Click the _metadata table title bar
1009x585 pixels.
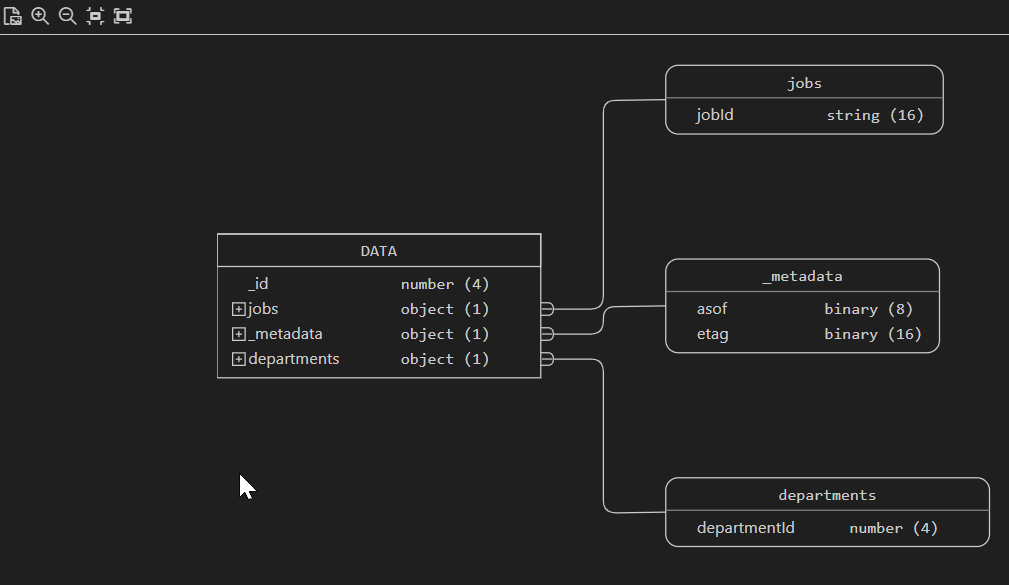tap(802, 276)
